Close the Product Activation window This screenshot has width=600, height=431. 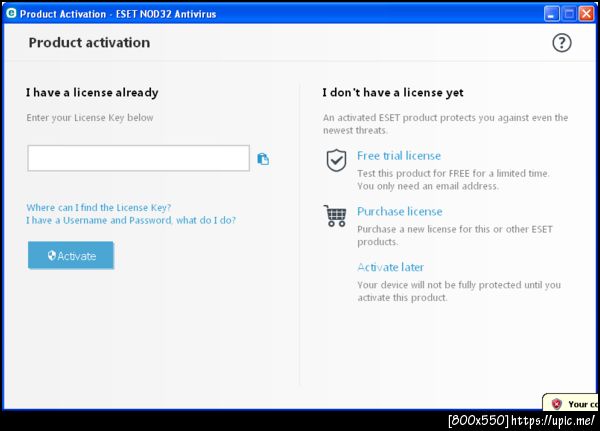586,14
